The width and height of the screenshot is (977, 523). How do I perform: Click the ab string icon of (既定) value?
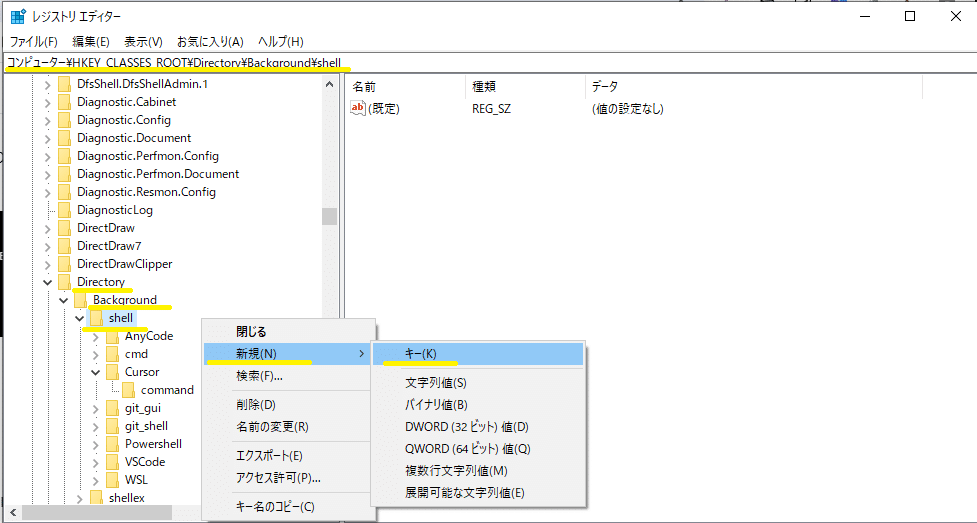pos(358,108)
